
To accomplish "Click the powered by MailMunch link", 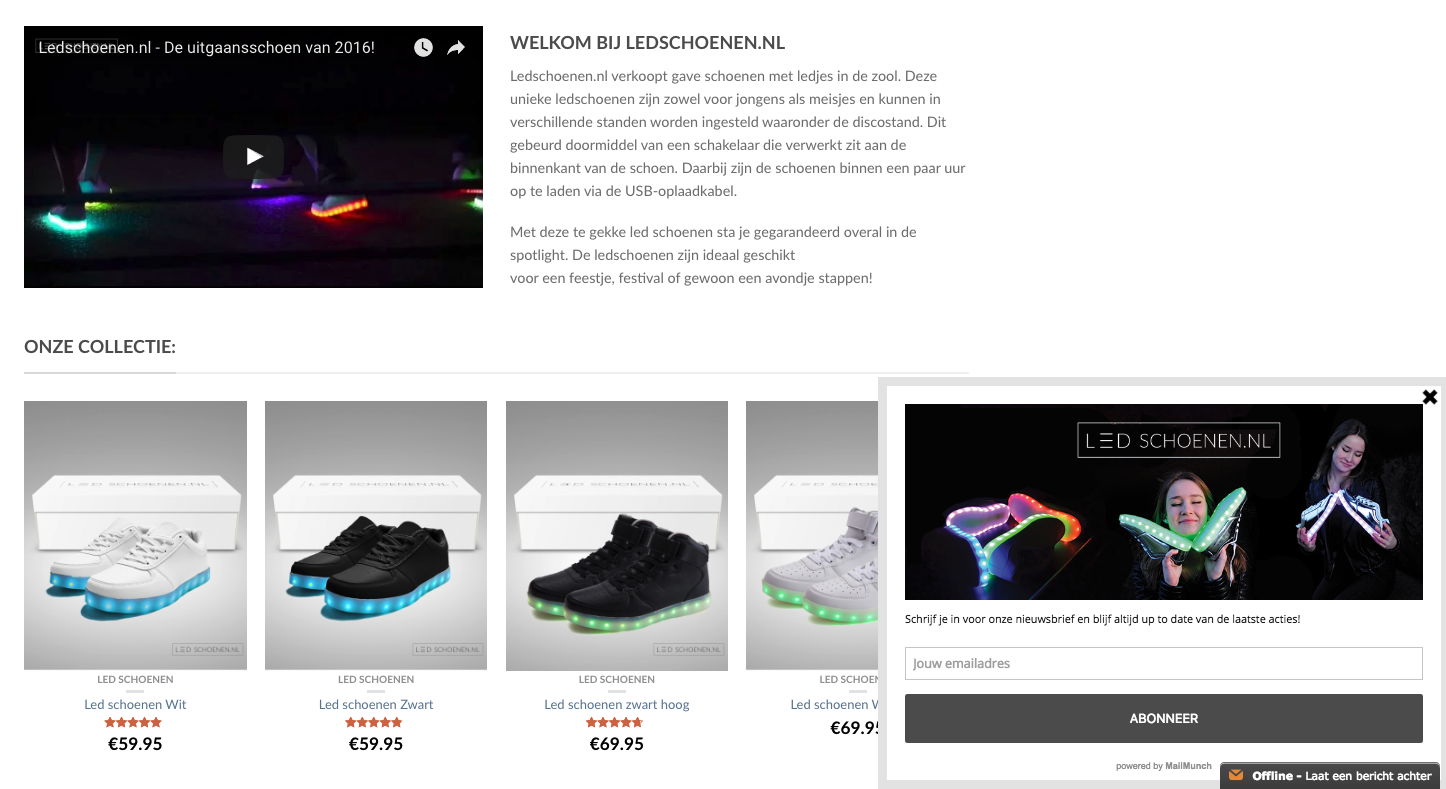I will click(x=1163, y=766).
